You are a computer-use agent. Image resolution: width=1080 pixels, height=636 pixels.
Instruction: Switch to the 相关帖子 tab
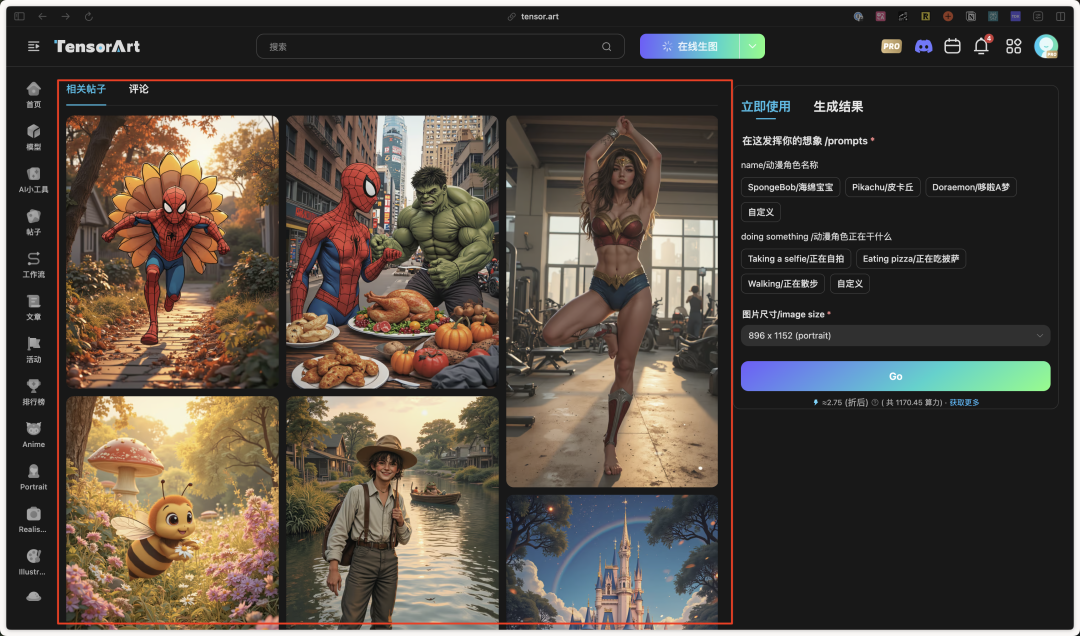coord(86,89)
